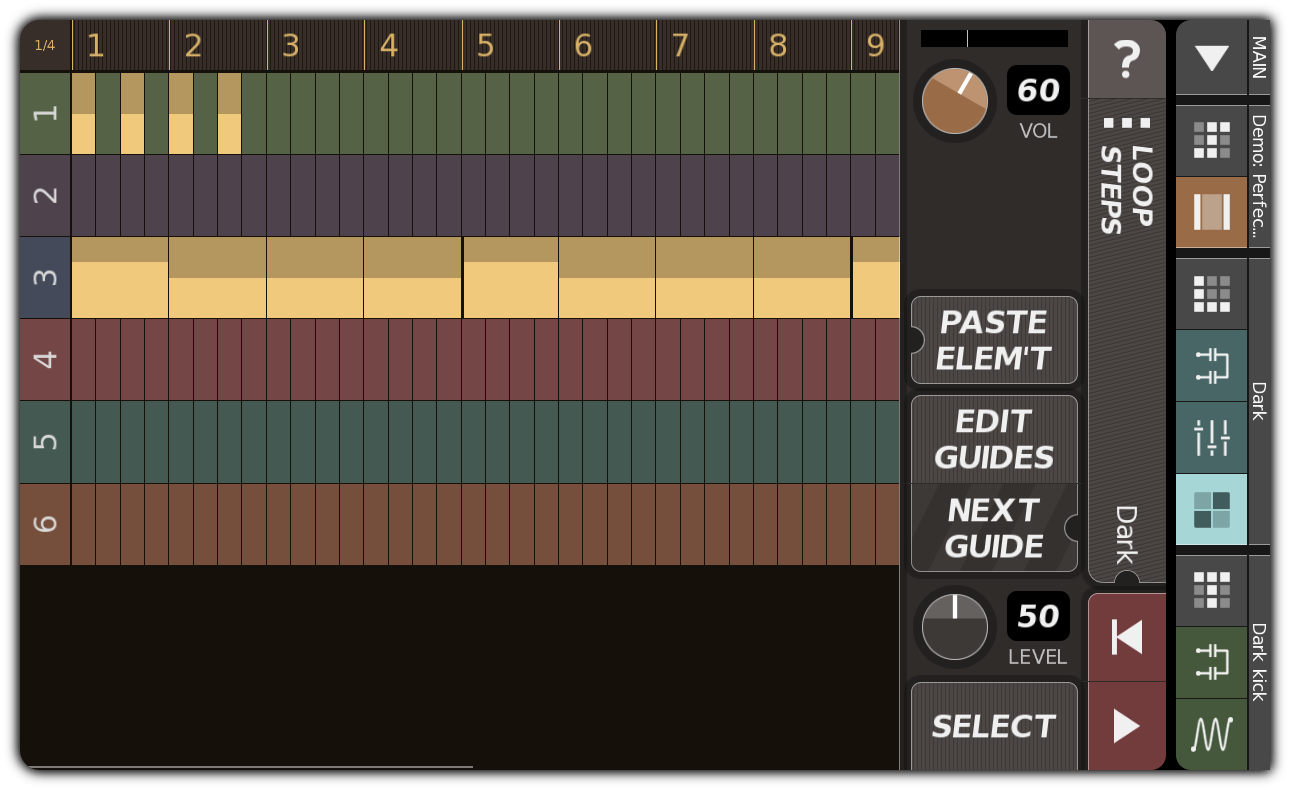This screenshot has height=790, width=1290.
Task: Open the waveform icon under Dark kick
Action: (x=1211, y=733)
